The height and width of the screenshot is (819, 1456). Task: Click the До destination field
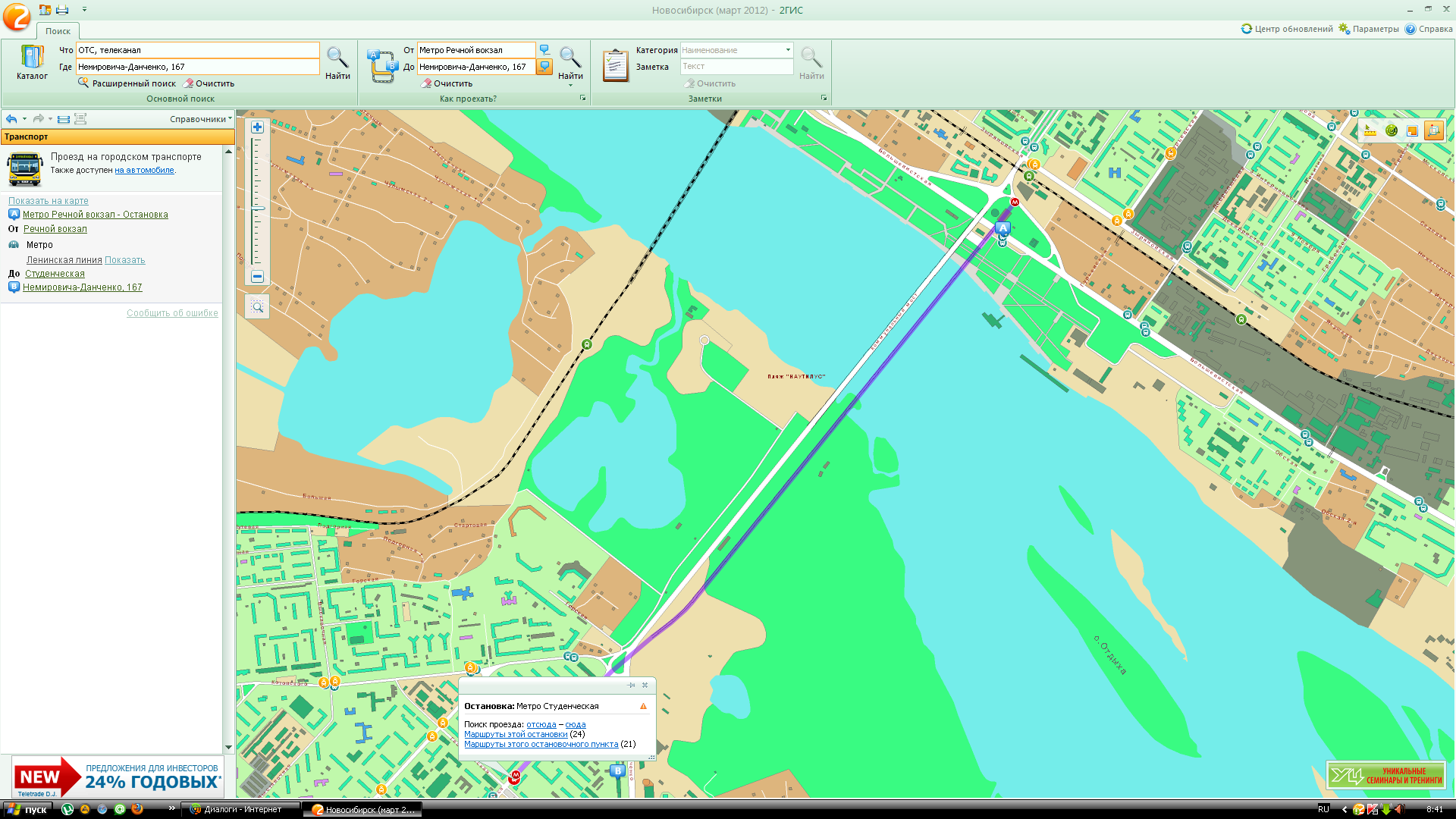point(475,67)
